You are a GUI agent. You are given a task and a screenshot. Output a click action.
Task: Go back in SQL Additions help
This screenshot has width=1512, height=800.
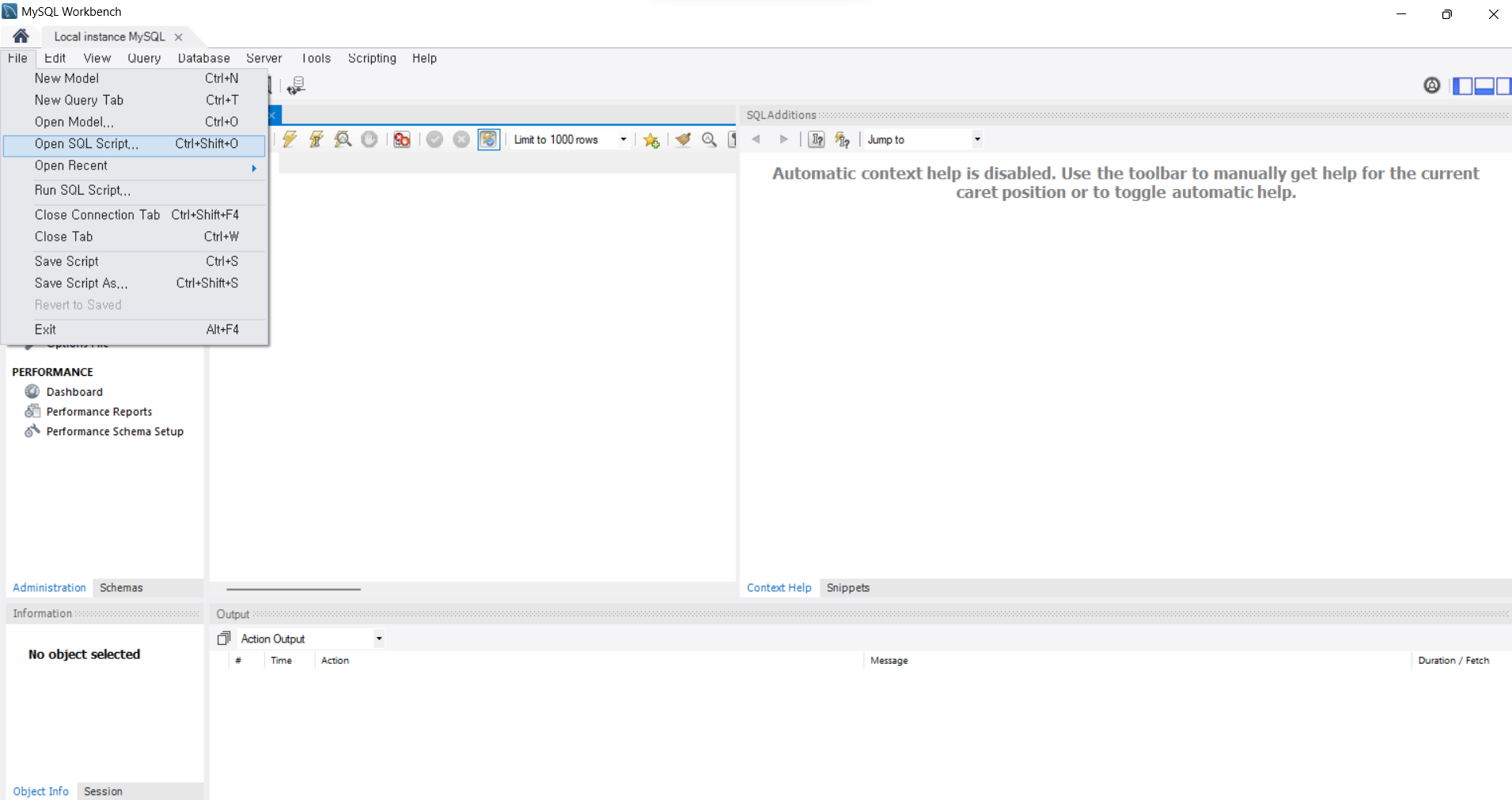[756, 139]
